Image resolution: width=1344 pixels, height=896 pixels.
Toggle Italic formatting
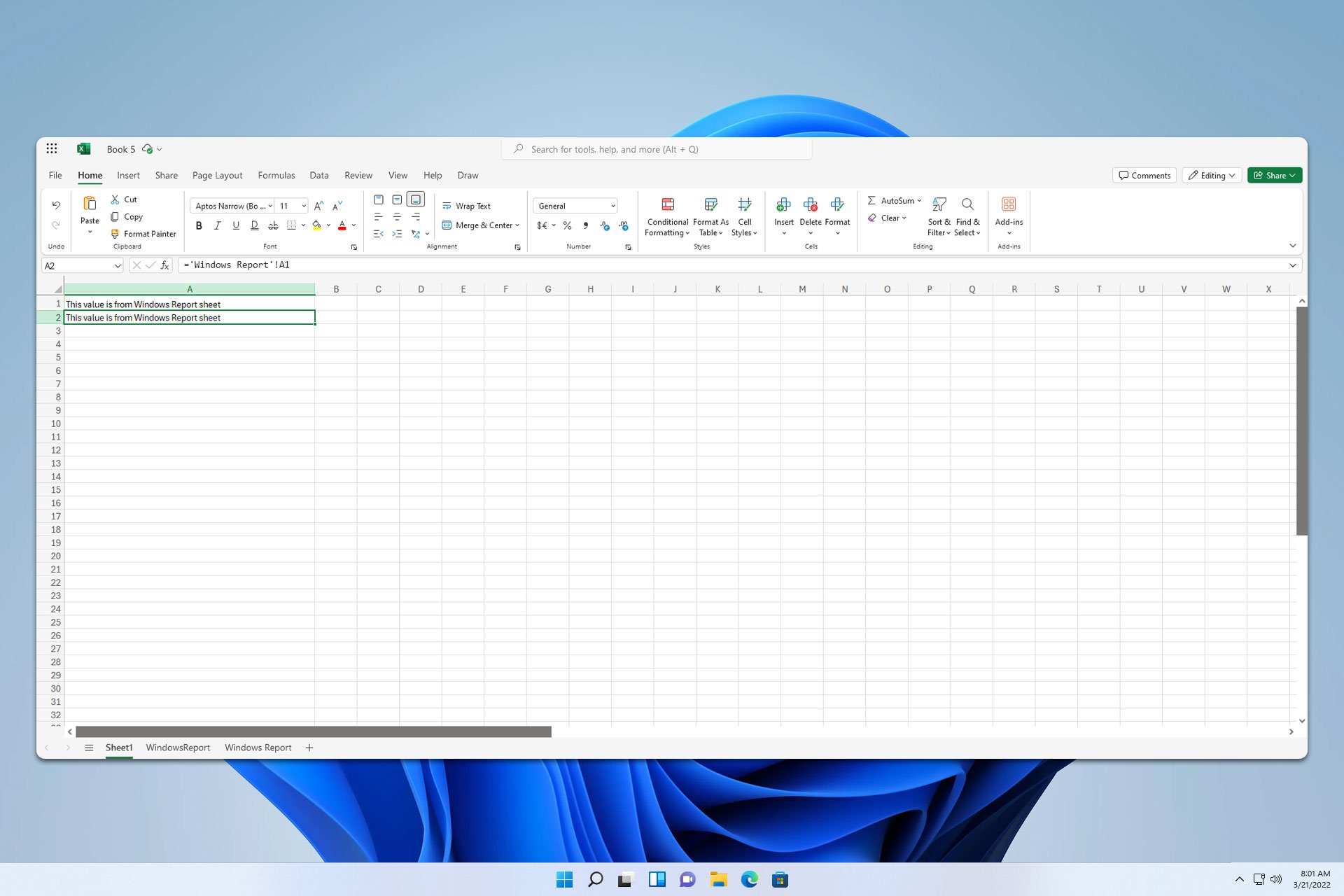(x=217, y=225)
